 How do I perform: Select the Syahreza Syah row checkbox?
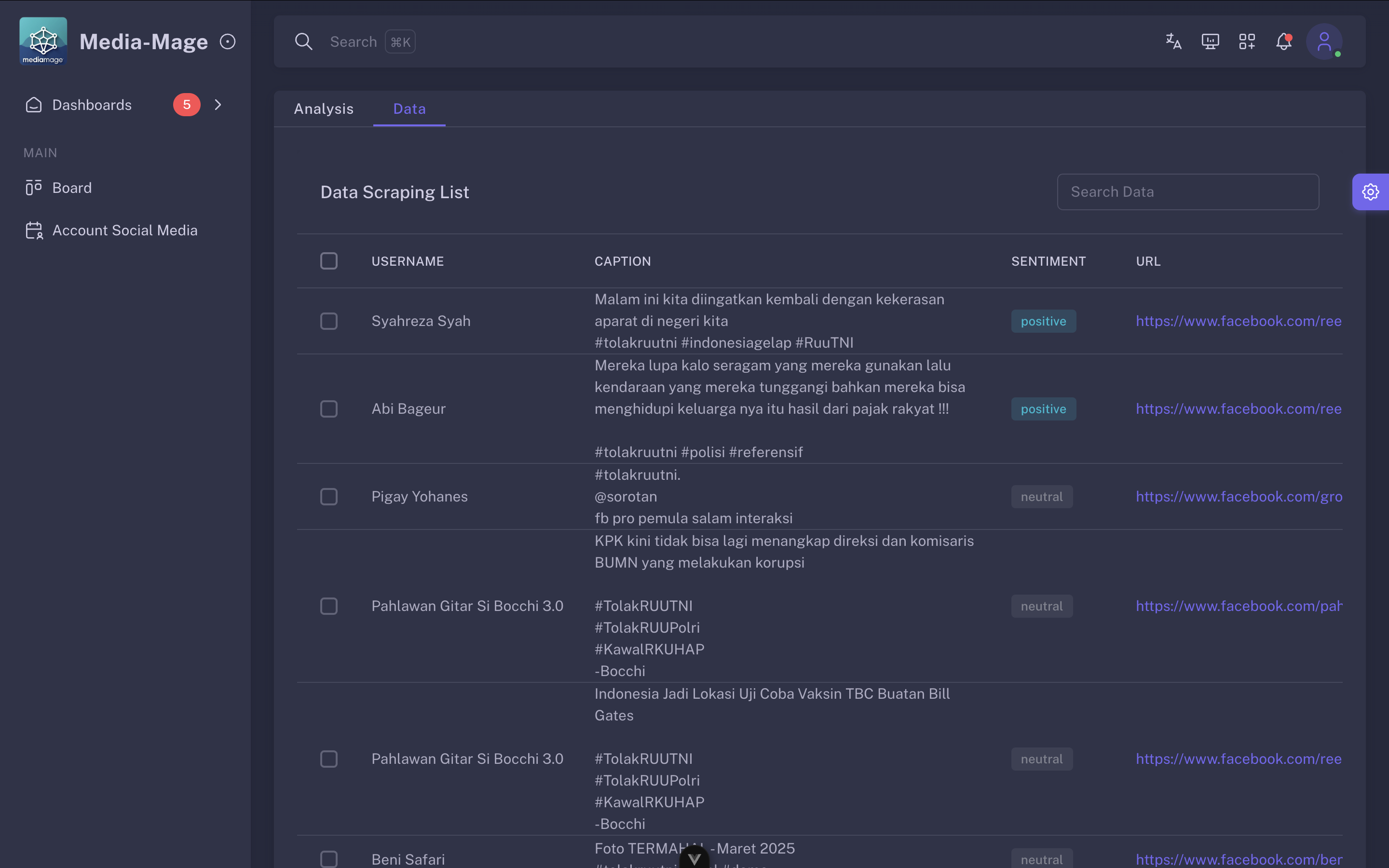point(329,321)
